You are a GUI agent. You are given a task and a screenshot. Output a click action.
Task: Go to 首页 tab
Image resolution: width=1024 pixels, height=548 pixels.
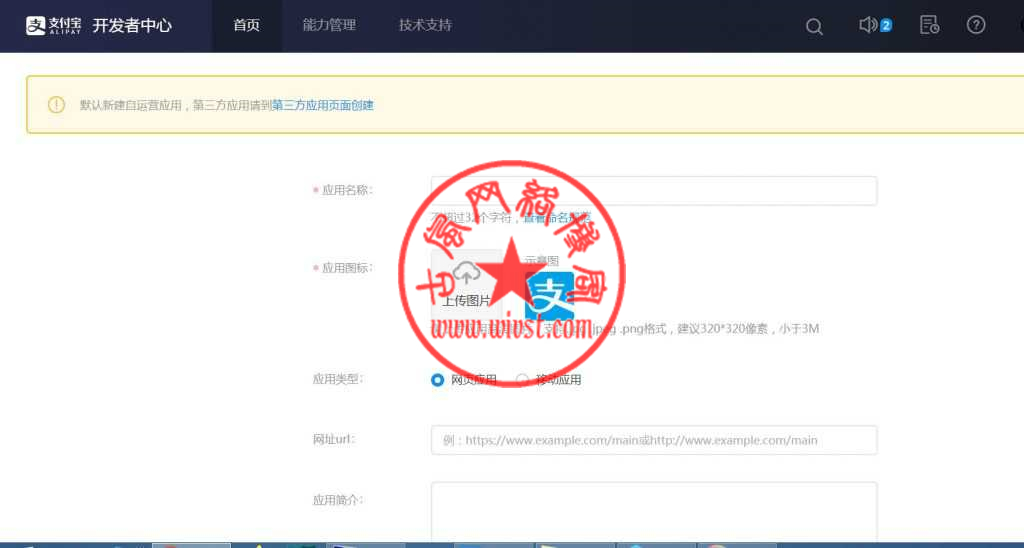click(247, 25)
